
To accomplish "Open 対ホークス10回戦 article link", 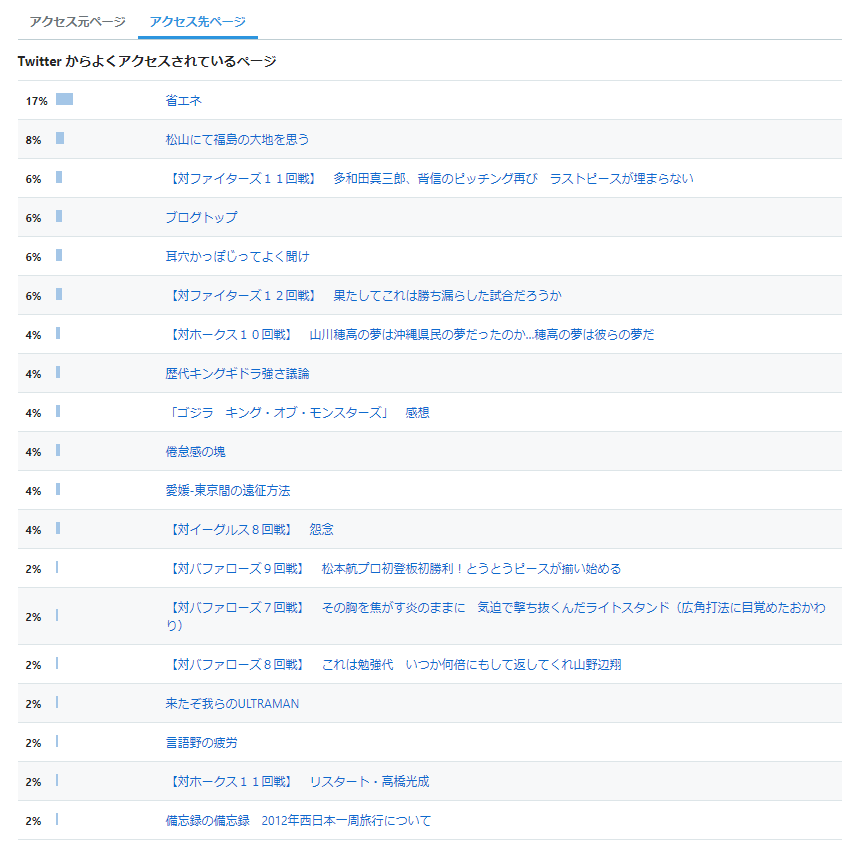I will coord(410,335).
